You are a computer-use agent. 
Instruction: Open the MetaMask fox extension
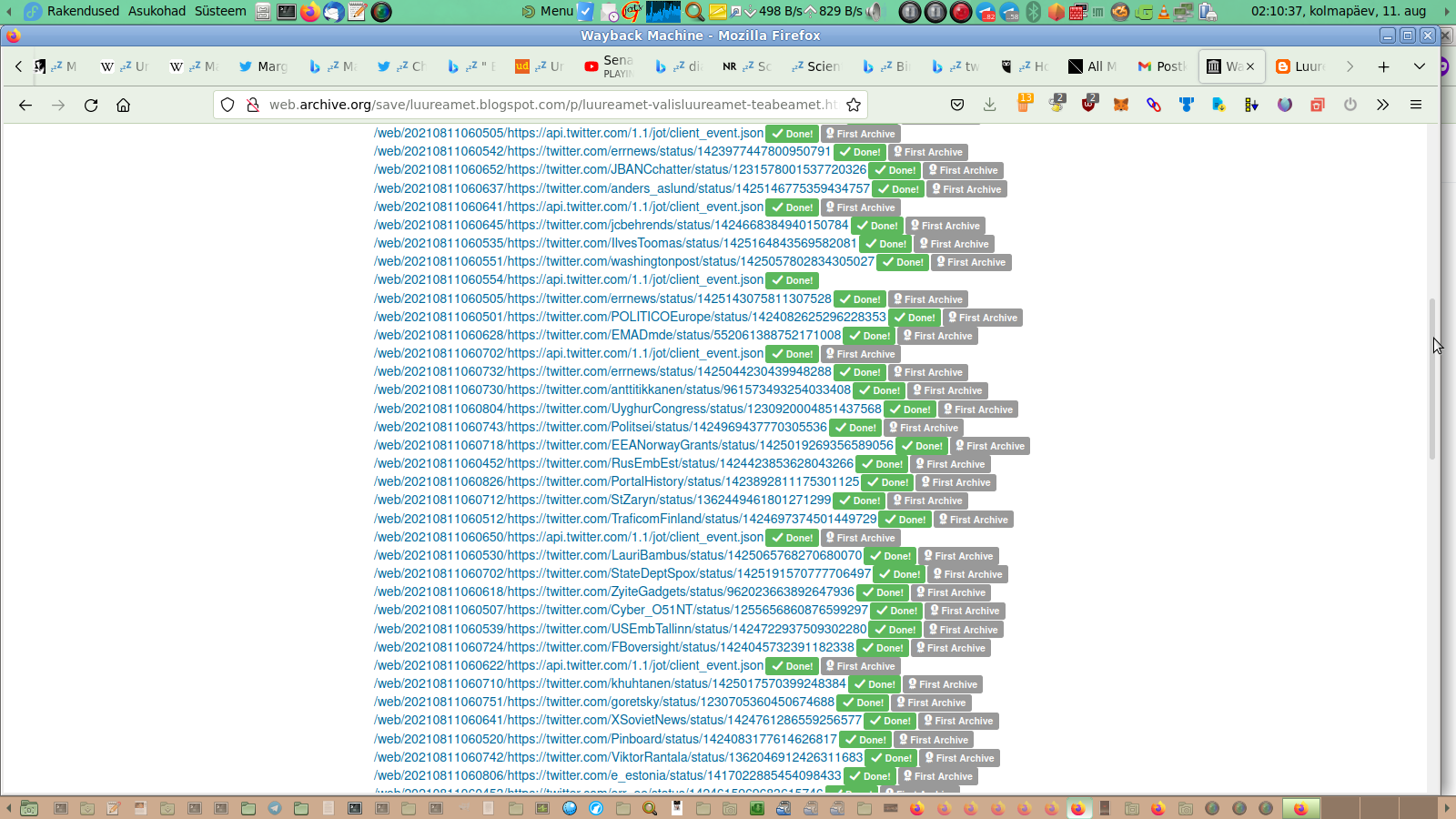[x=1121, y=105]
